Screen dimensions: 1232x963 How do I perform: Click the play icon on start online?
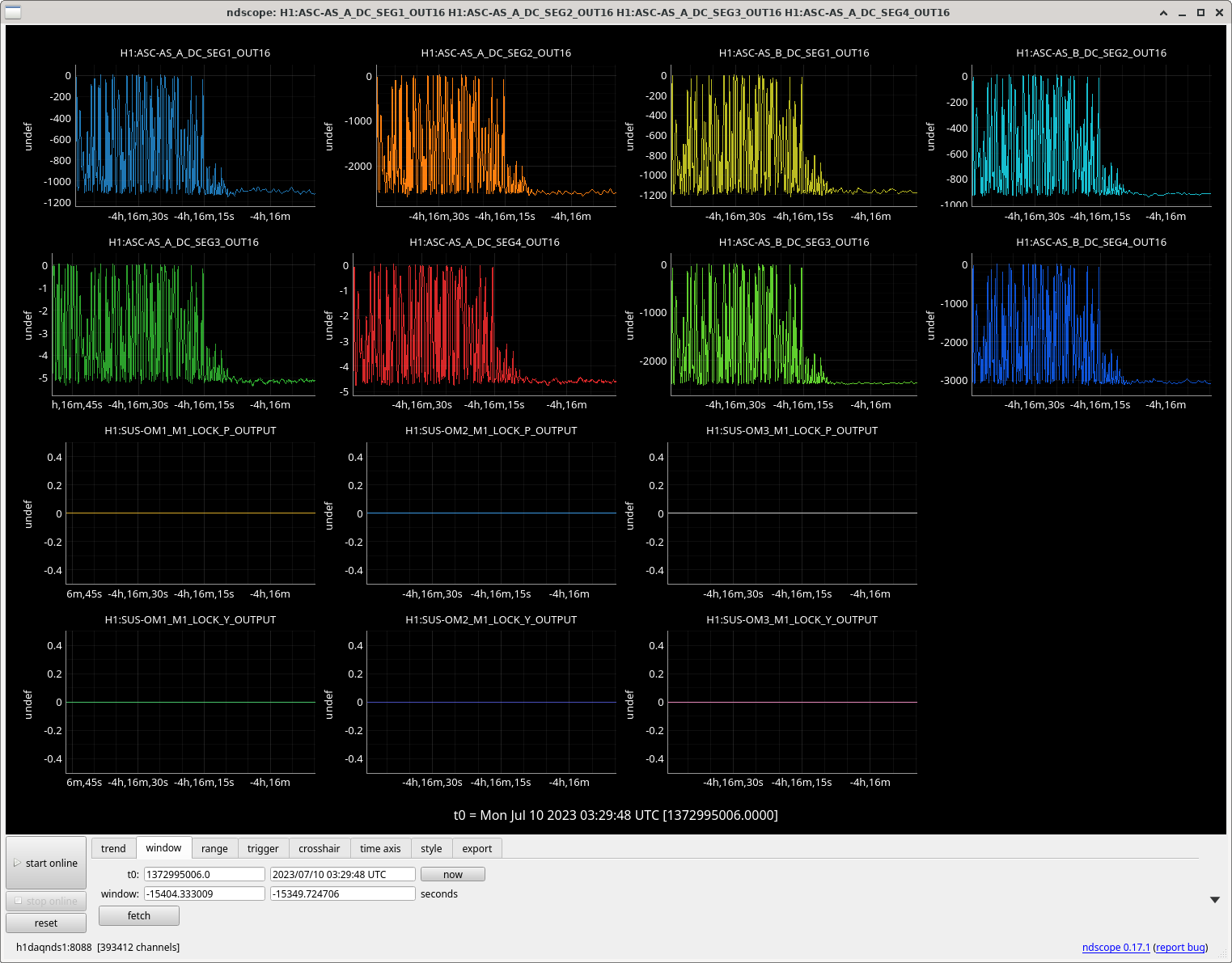point(17,863)
